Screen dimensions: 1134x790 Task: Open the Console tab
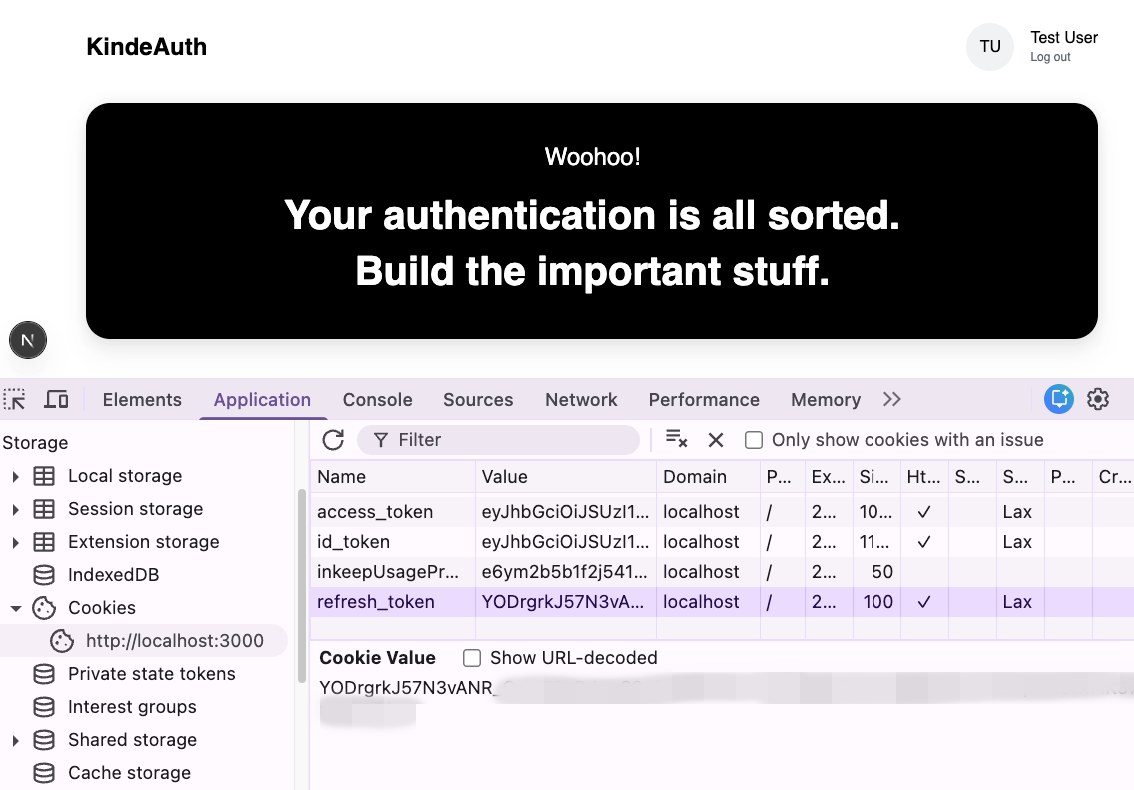(x=377, y=399)
